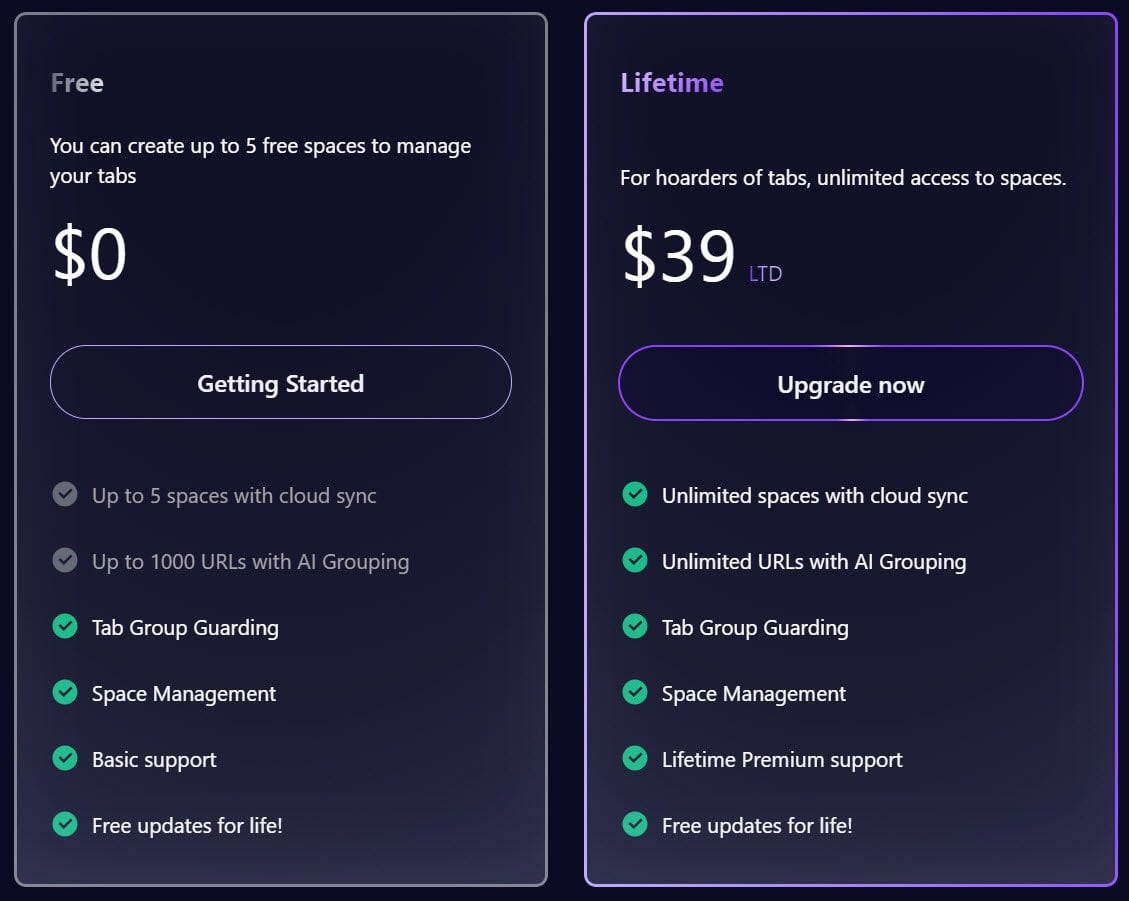The image size is (1129, 901).
Task: Click the checkmark next to Free updates for life in Free column
Action: point(65,826)
